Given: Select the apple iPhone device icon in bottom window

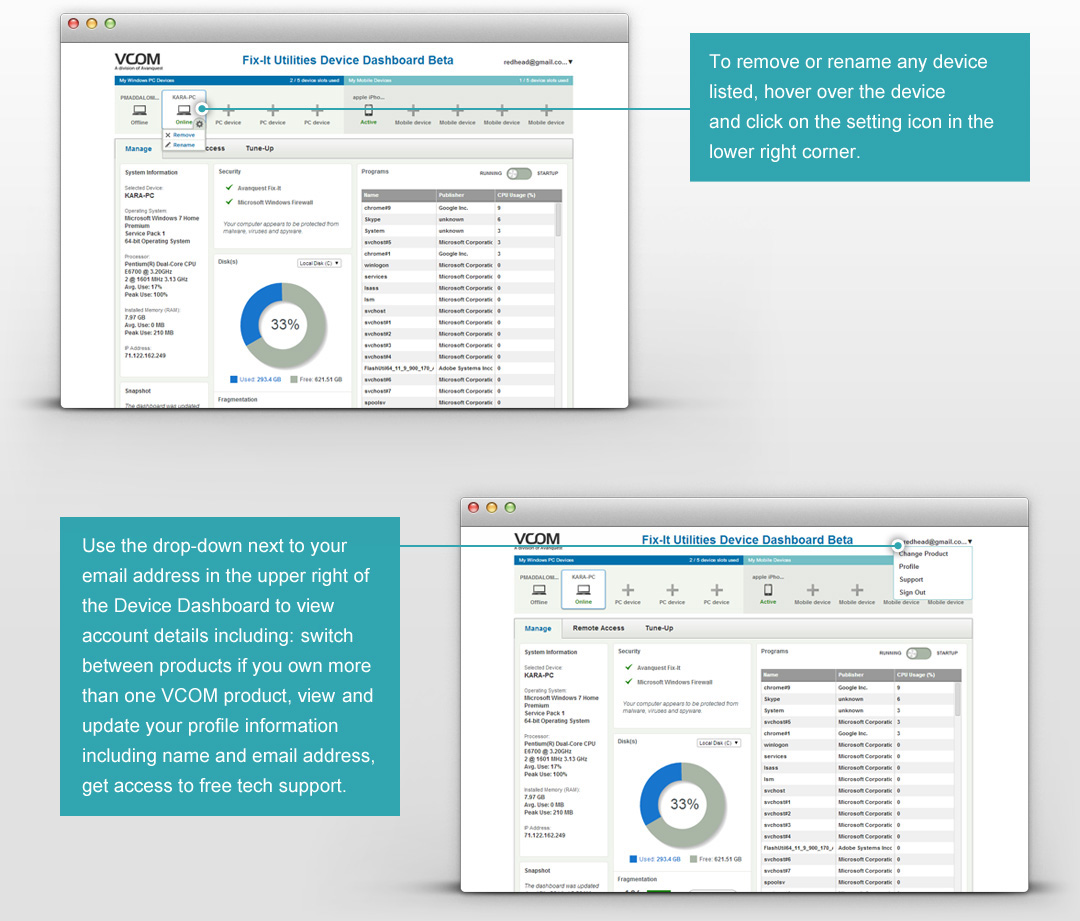Looking at the screenshot, I should pos(768,590).
